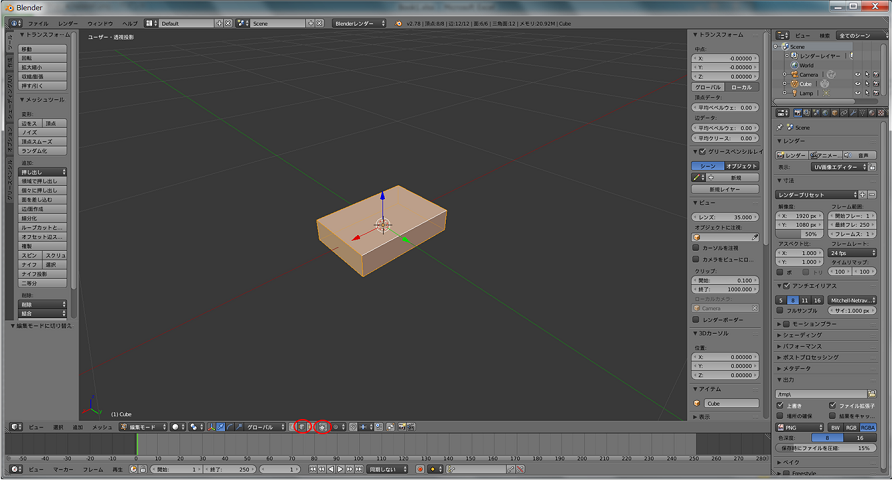Click the 新規レイヤー button
Viewport: 892px width, 480px height.
coord(723,188)
